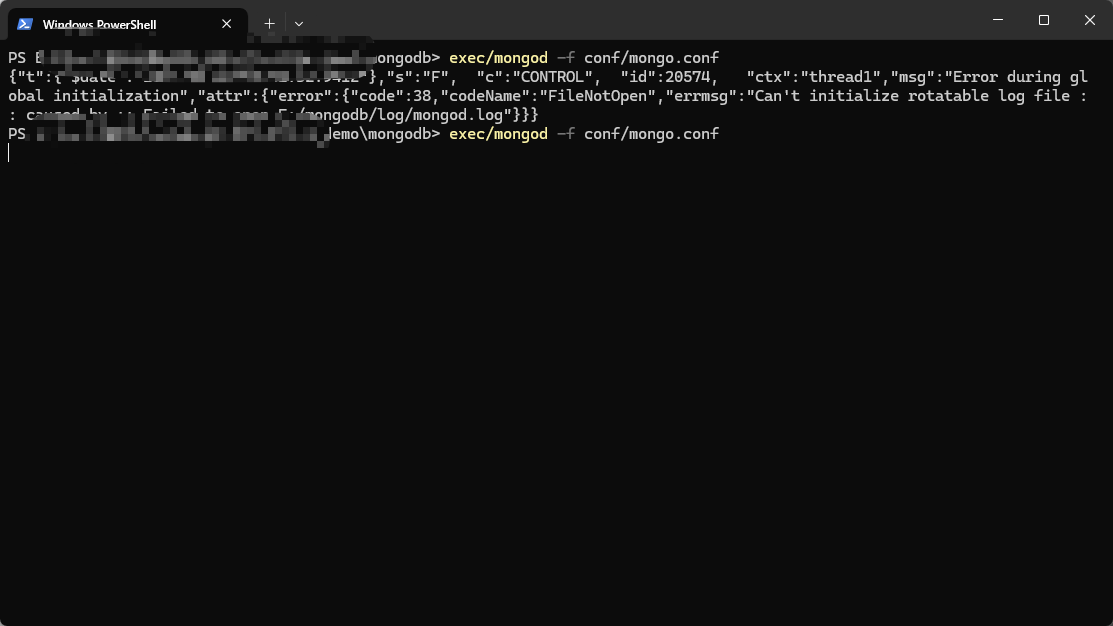Viewport: 1113px width, 626px height.
Task: Click the first 'exec/mongod' command text
Action: pyautogui.click(x=498, y=57)
